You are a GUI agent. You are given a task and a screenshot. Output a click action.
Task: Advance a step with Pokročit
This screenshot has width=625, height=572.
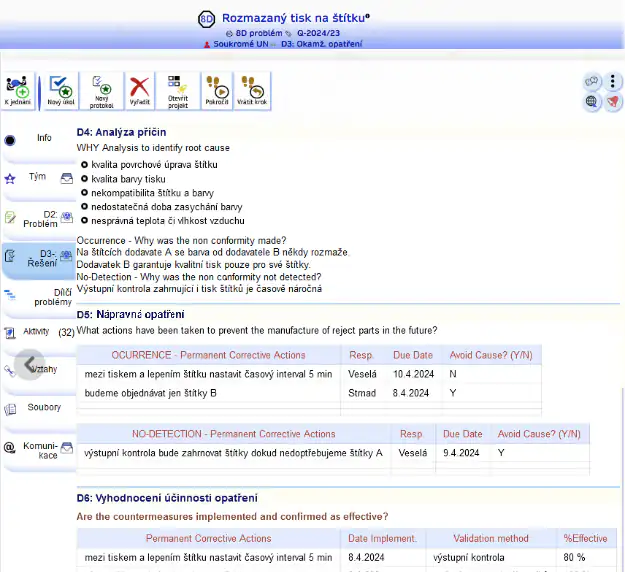216,90
